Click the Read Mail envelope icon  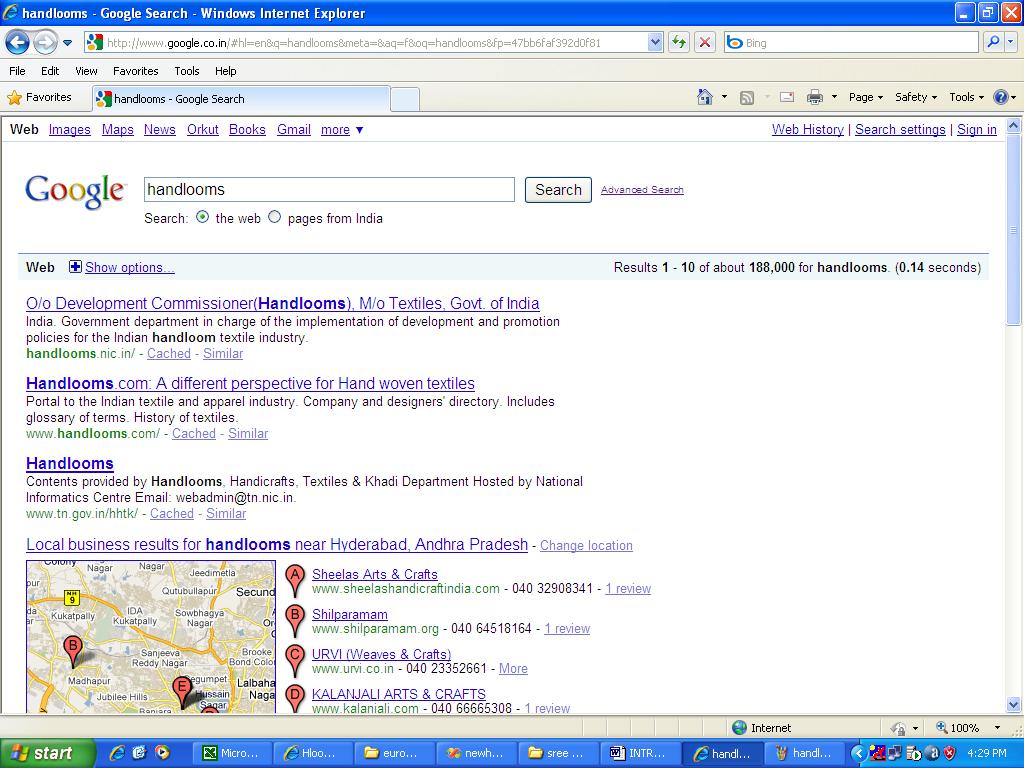click(787, 97)
